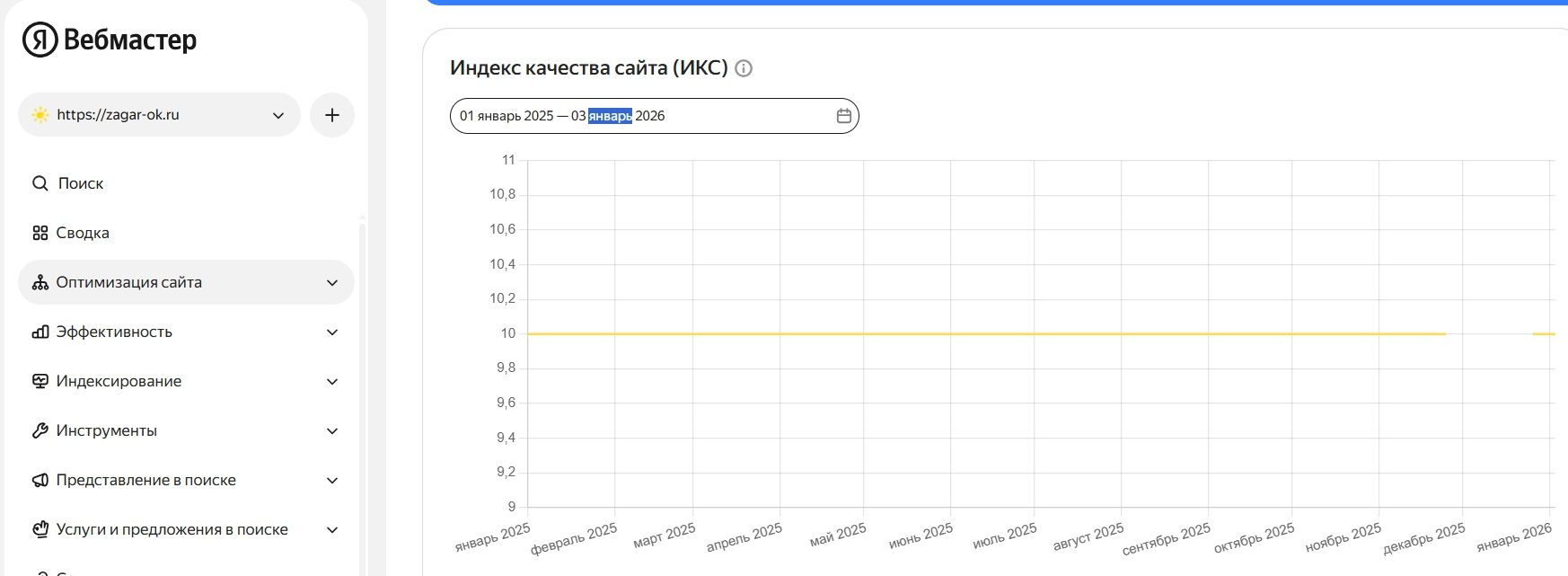This screenshot has height=576, width=1568.
Task: Expand the Оптимизация сайта section chevron
Action: 332,282
